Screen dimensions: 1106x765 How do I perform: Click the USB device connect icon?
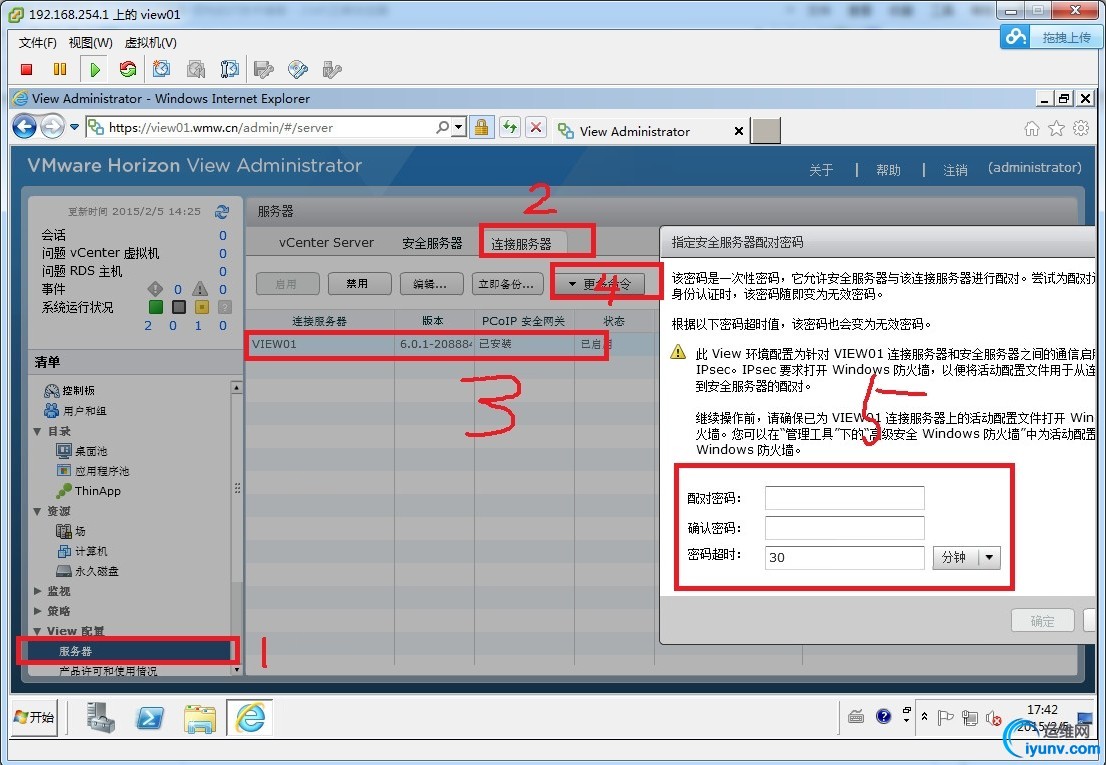tap(332, 69)
